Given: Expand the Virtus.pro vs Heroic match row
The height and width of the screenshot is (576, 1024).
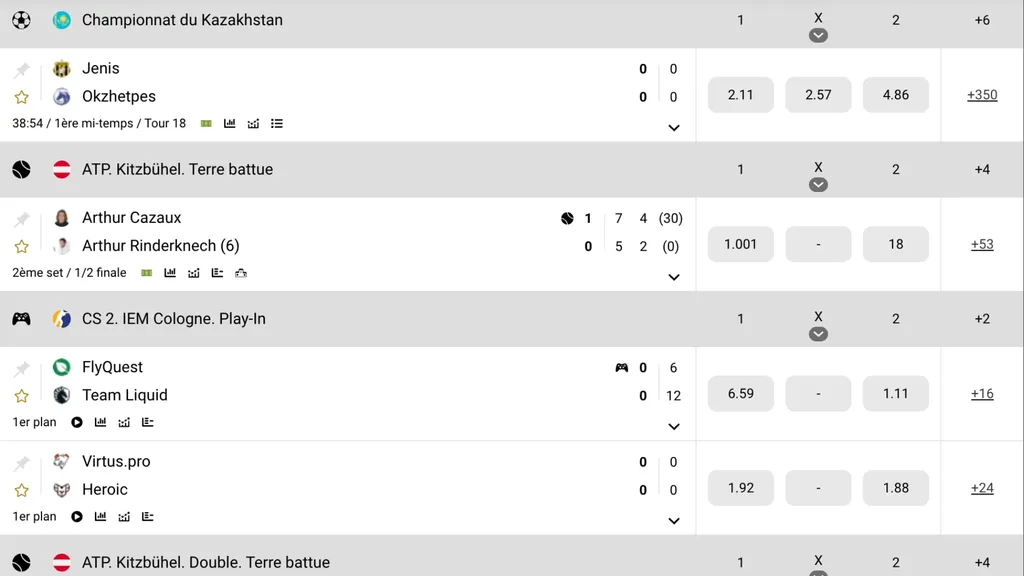Looking at the screenshot, I should (x=674, y=520).
